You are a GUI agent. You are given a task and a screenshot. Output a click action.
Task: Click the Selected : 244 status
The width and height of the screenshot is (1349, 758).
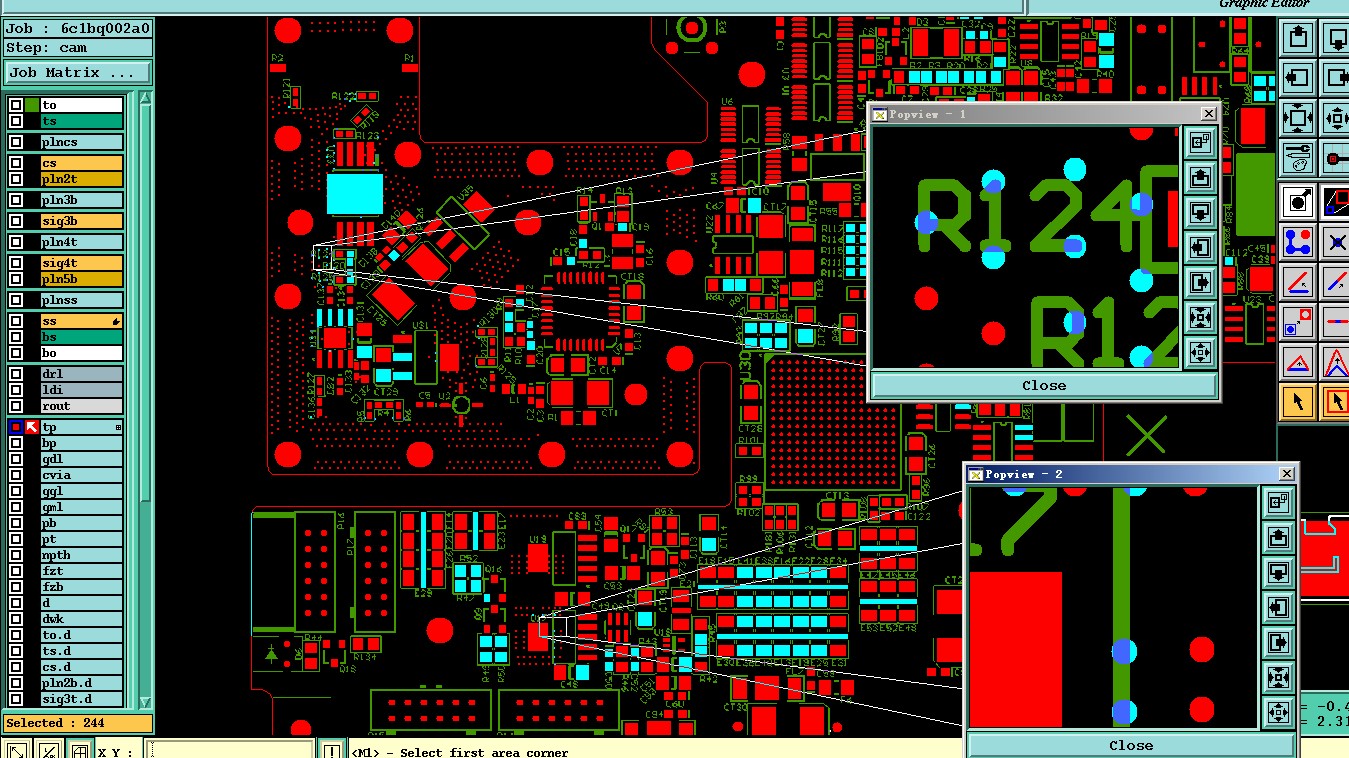point(78,723)
